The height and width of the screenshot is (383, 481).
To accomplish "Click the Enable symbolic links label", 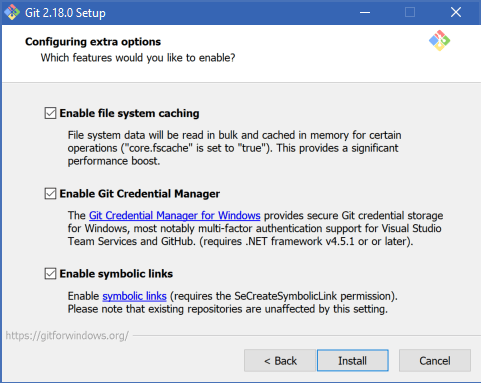I will (x=116, y=274).
